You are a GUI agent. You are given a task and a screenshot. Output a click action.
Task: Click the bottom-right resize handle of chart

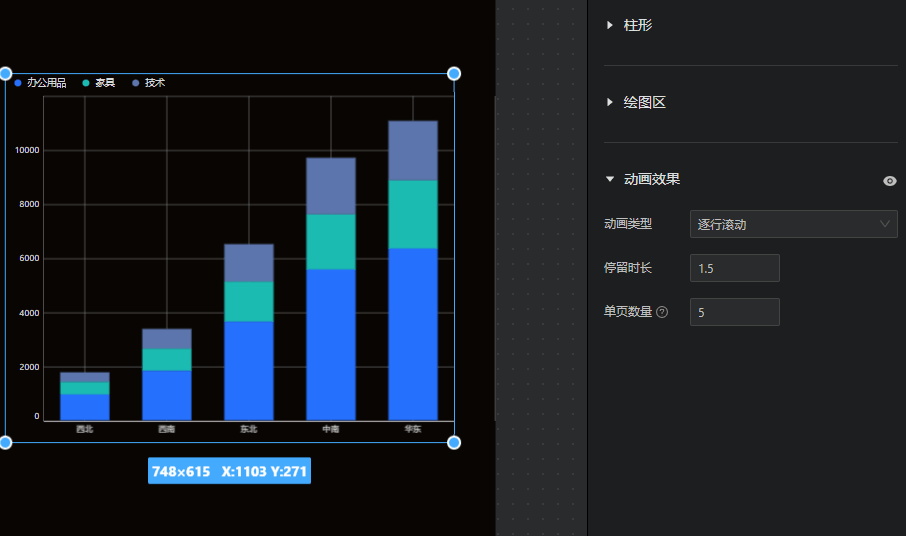click(454, 442)
